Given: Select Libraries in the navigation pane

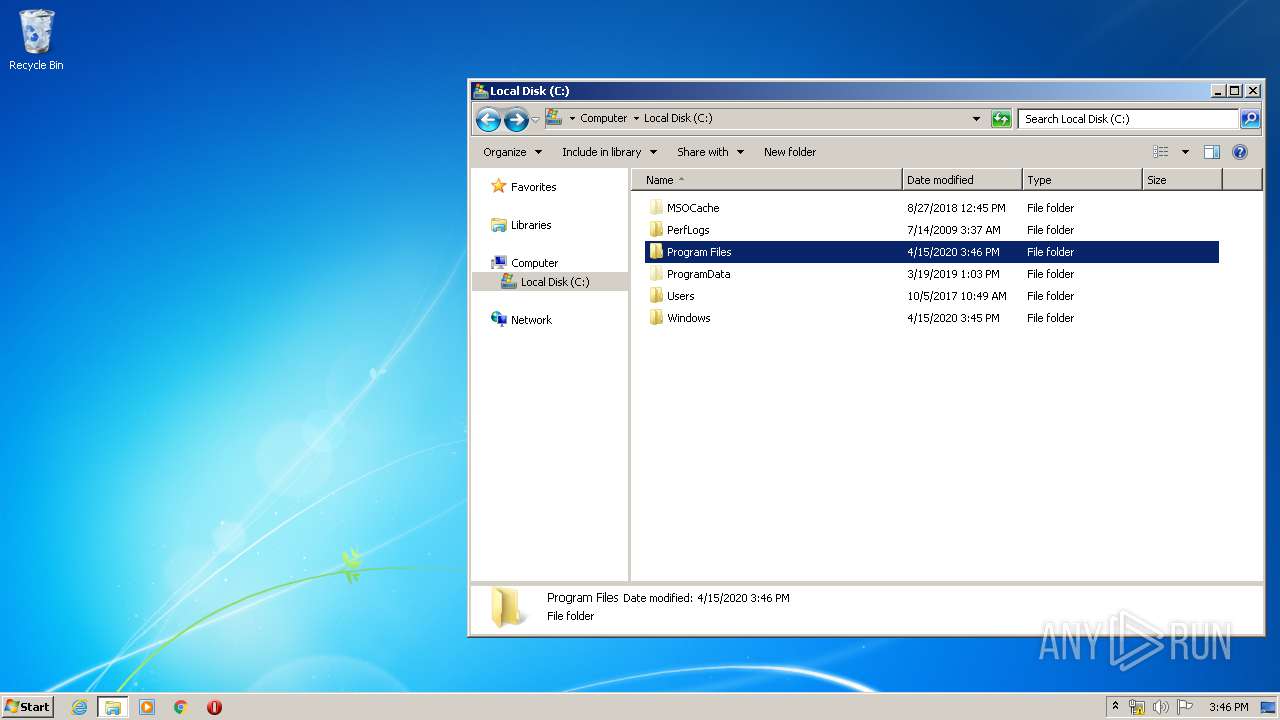Looking at the screenshot, I should [x=531, y=225].
